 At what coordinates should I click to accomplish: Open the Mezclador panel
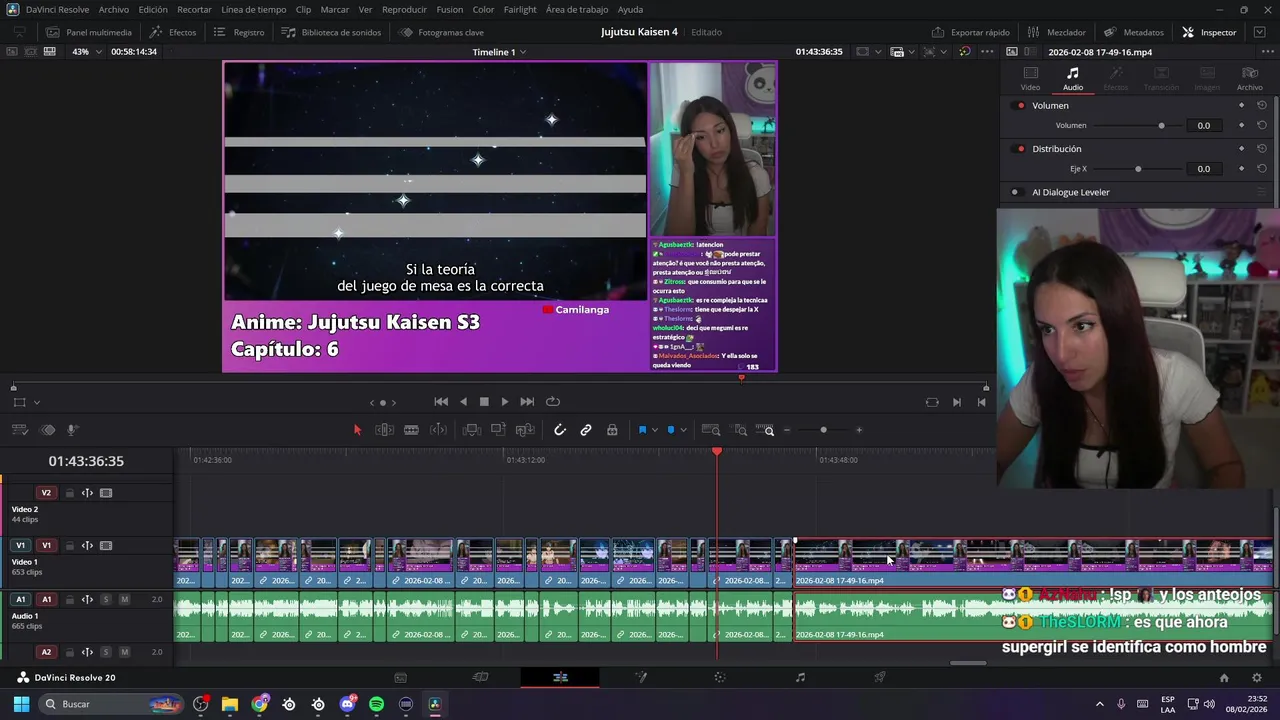pyautogui.click(x=1056, y=32)
